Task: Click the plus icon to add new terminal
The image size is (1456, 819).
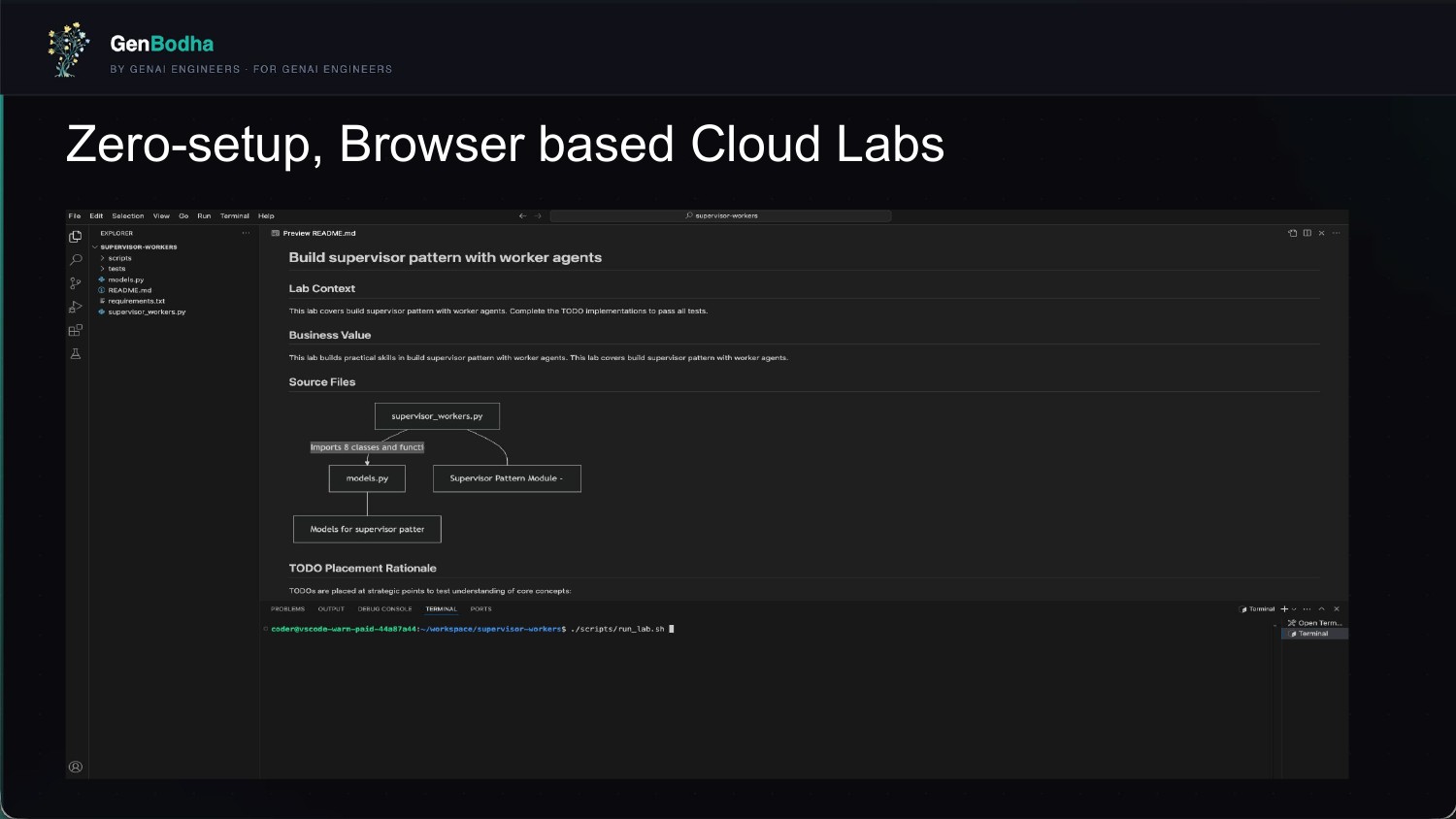Action: (x=1284, y=609)
